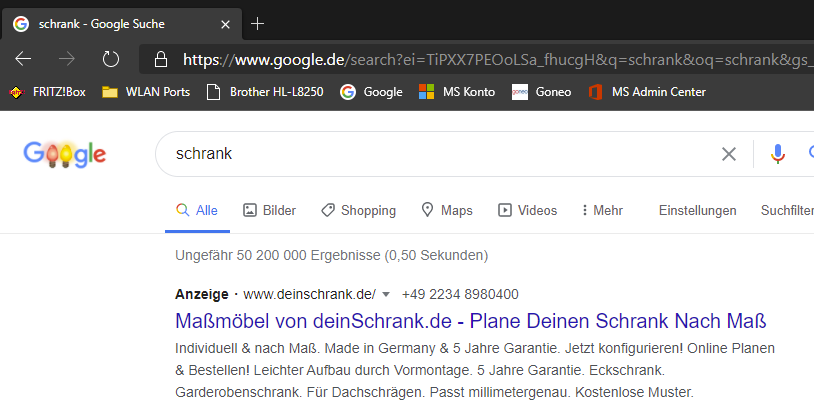The width and height of the screenshot is (814, 415).
Task: Open the MS Konto bookmark
Action: click(457, 92)
